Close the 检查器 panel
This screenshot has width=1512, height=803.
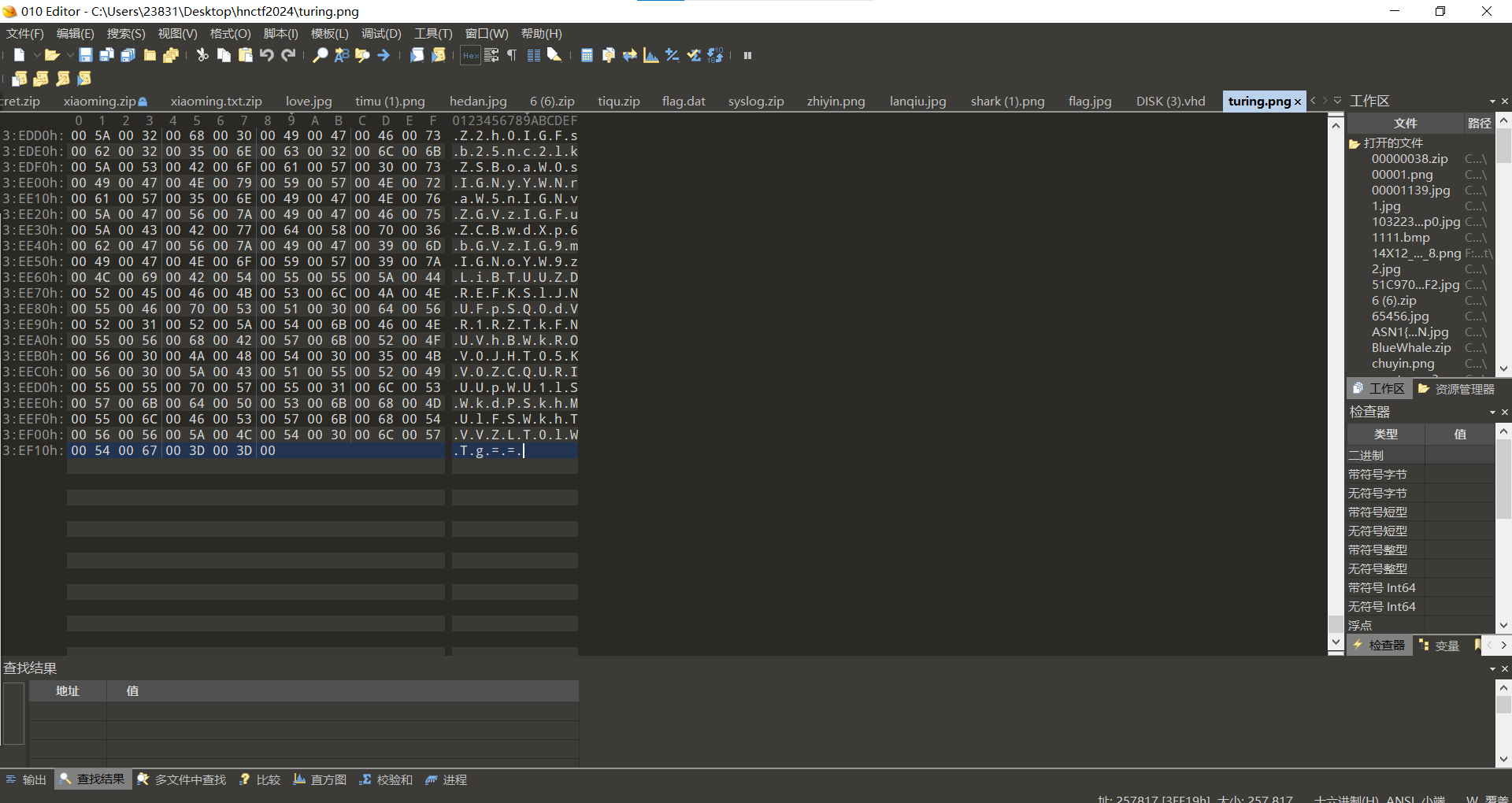click(1505, 413)
